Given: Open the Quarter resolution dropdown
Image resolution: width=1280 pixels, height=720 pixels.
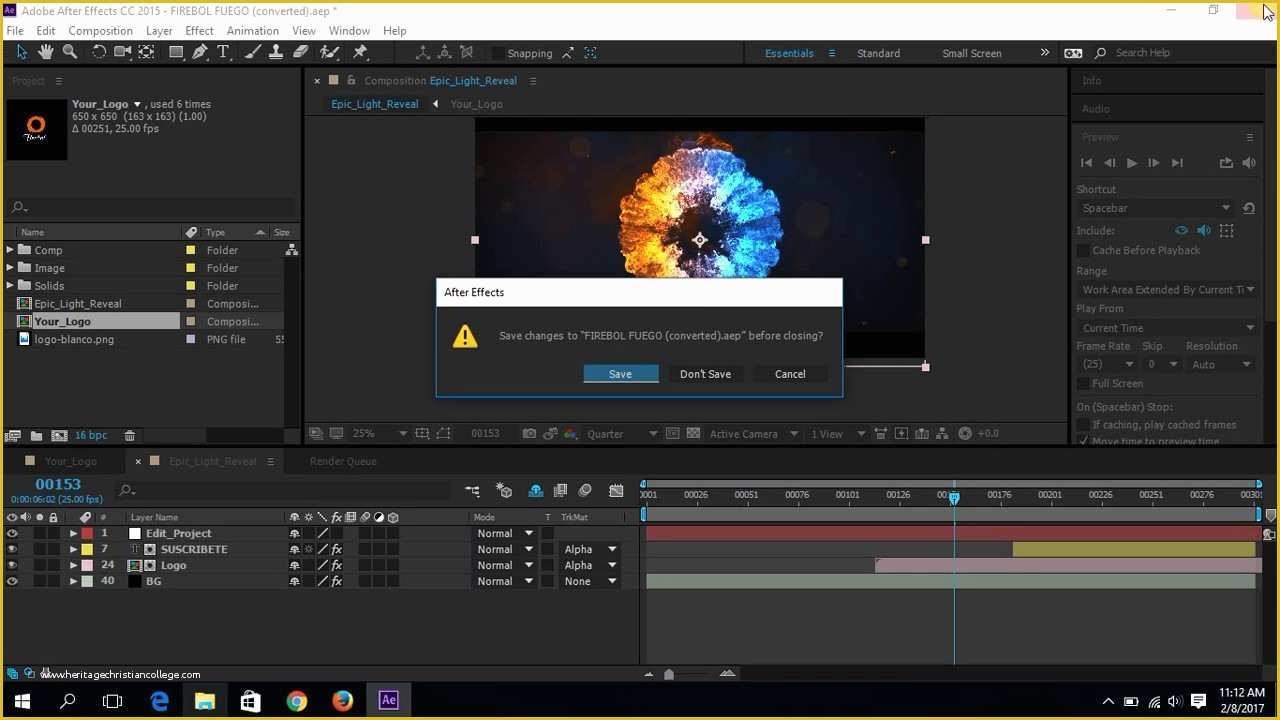Looking at the screenshot, I should pos(622,433).
